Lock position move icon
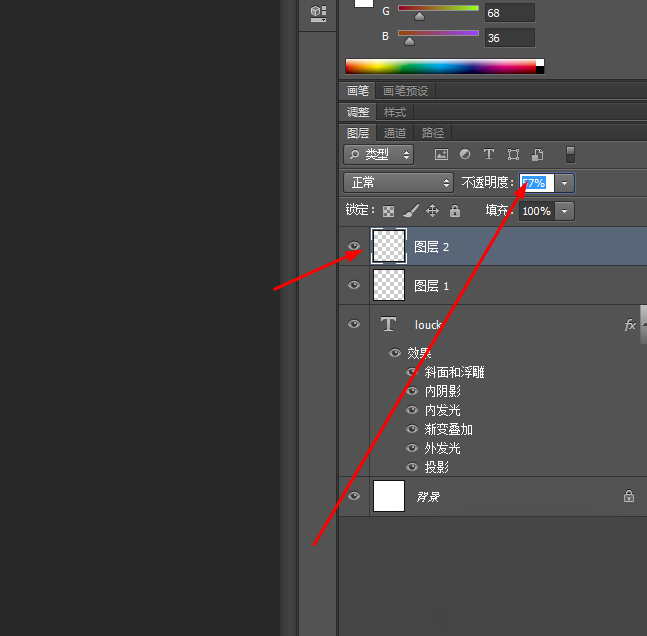 click(432, 211)
